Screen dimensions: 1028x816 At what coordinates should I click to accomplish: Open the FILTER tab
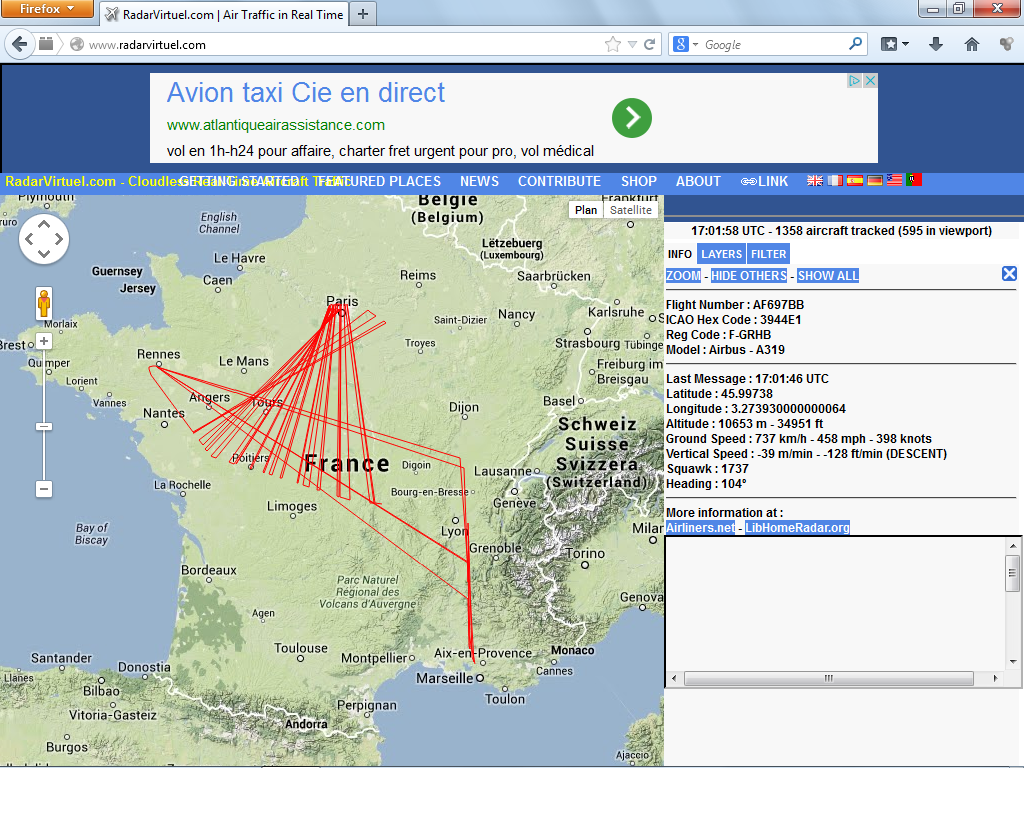point(768,254)
